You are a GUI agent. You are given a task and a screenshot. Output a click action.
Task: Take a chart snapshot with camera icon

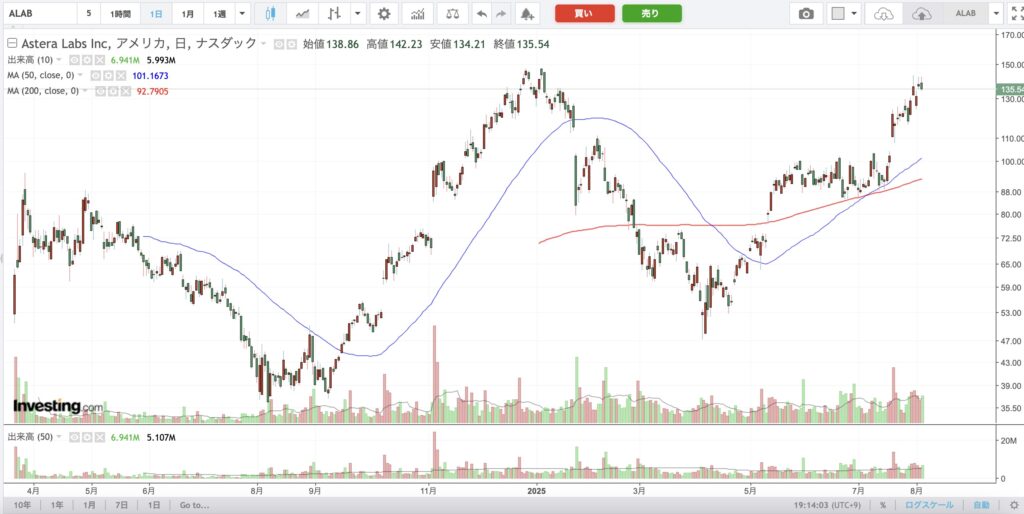coord(807,13)
